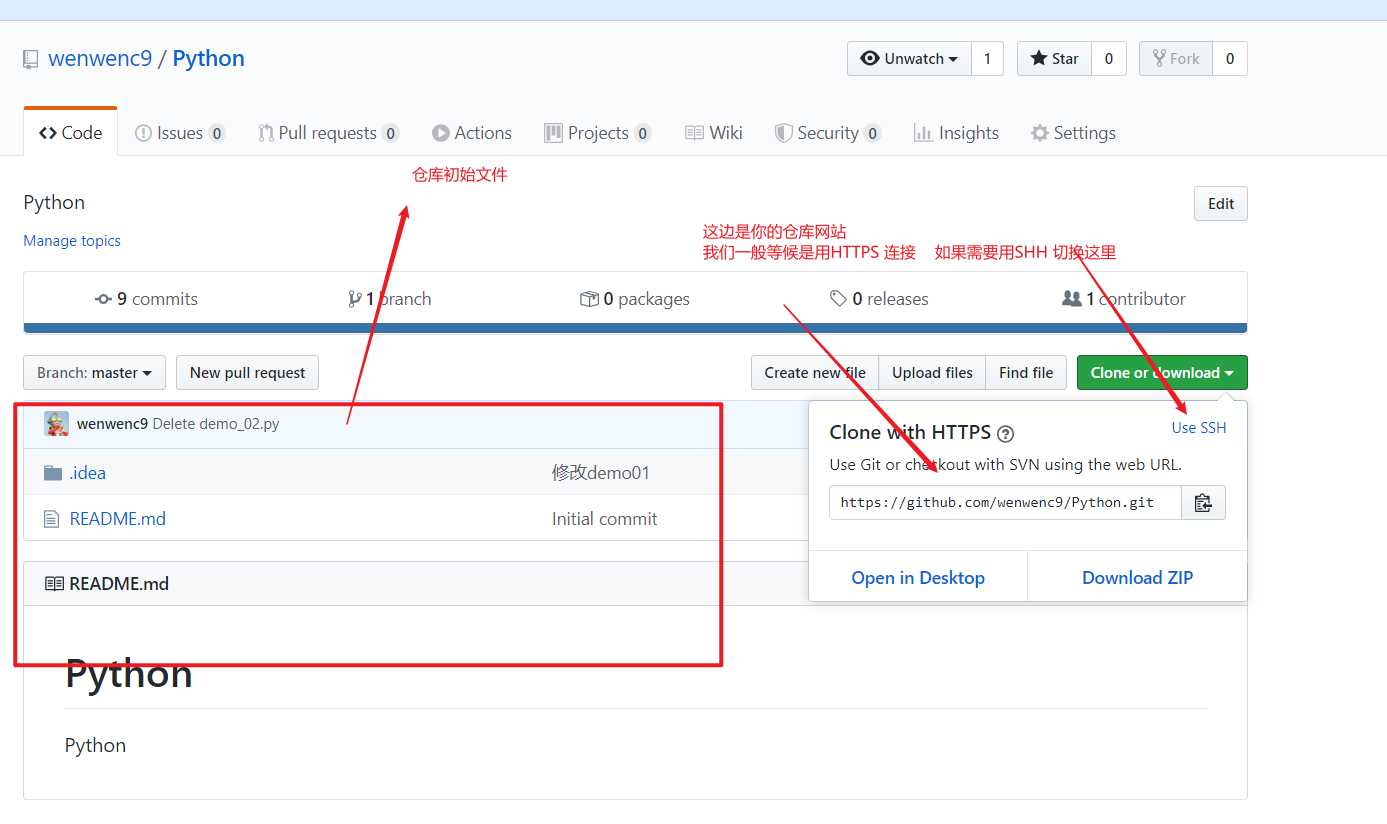Toggle the Clone or download dropdown

pos(1162,373)
